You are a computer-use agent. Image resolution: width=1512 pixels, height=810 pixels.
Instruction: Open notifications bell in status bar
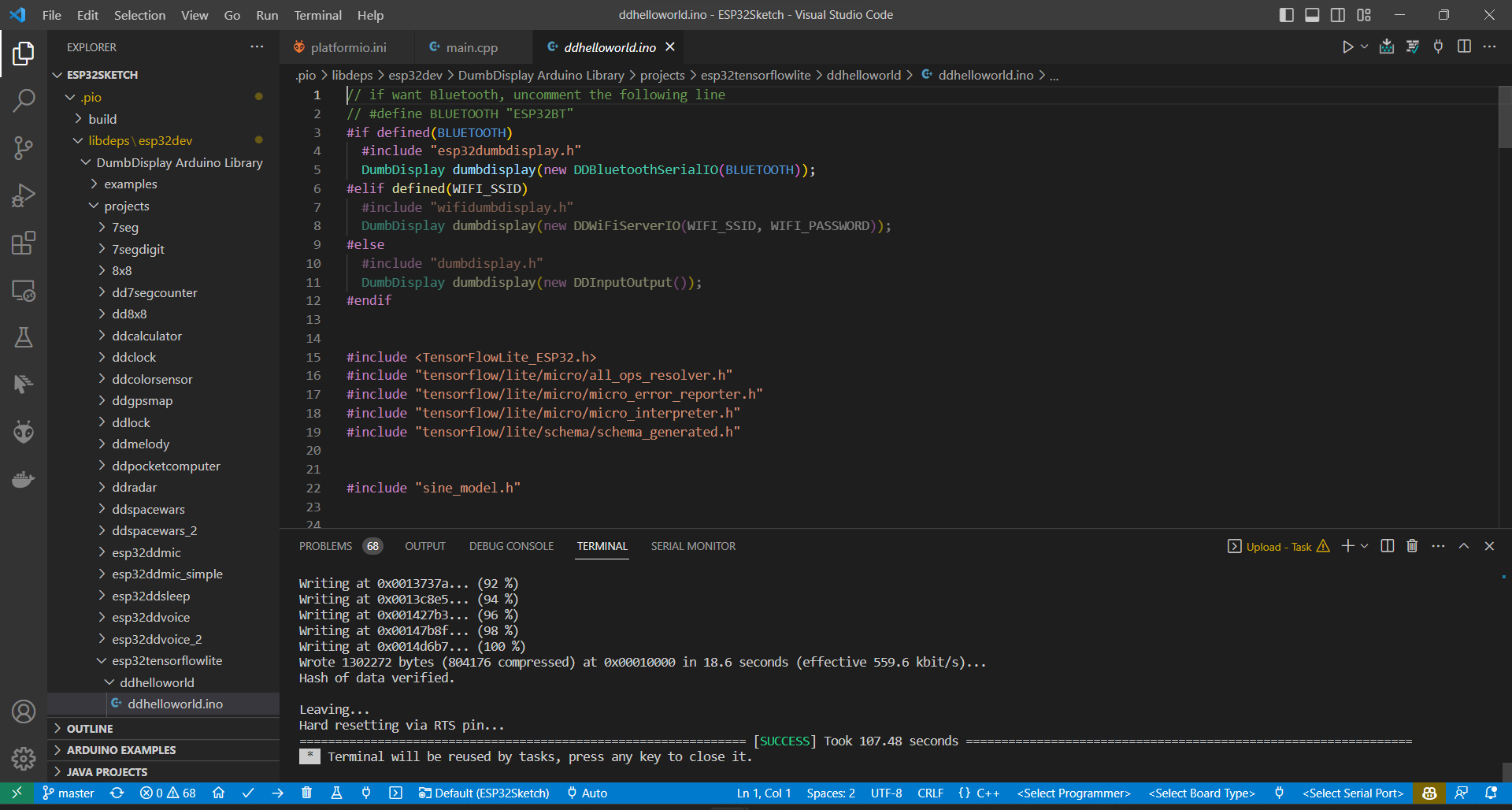1491,793
